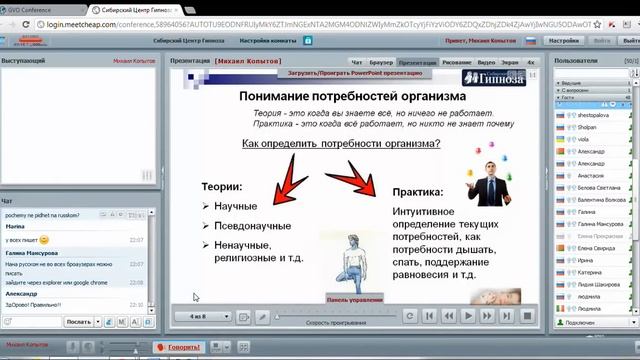
Task: Click the Сибирский Центр Гипноза logo on the slide
Action: (x=494, y=78)
